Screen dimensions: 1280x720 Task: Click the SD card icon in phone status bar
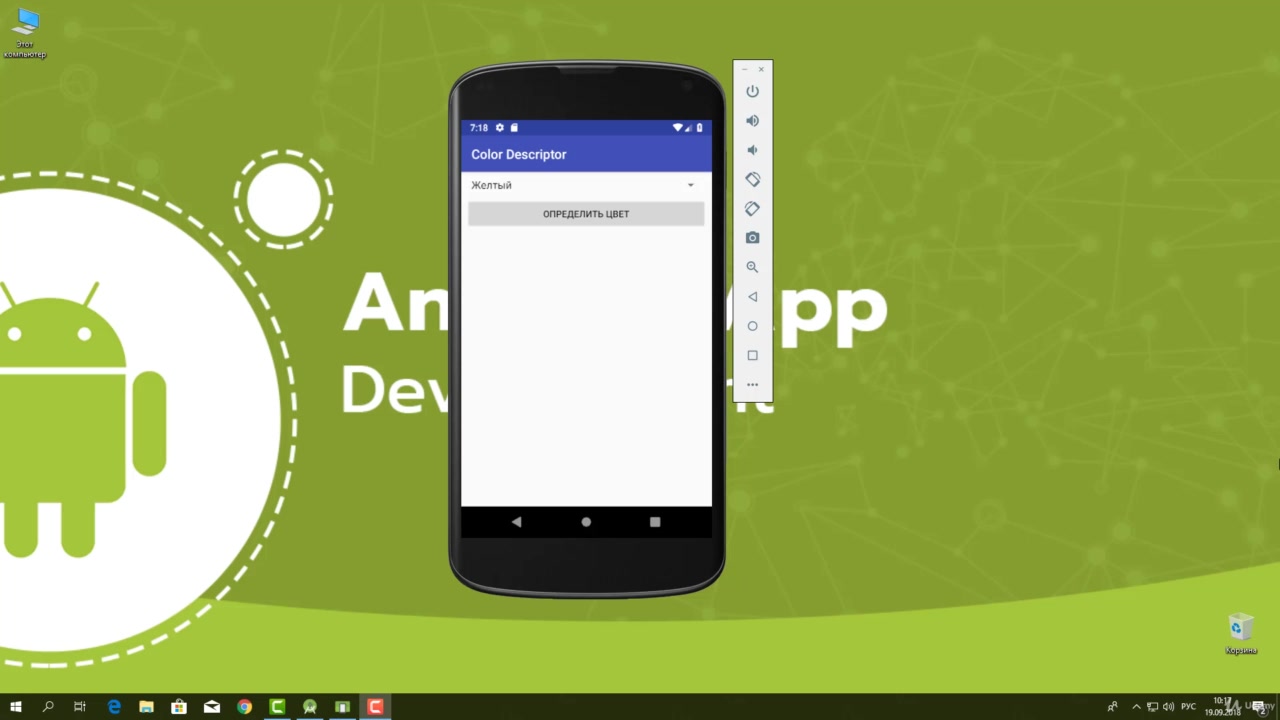pyautogui.click(x=514, y=128)
